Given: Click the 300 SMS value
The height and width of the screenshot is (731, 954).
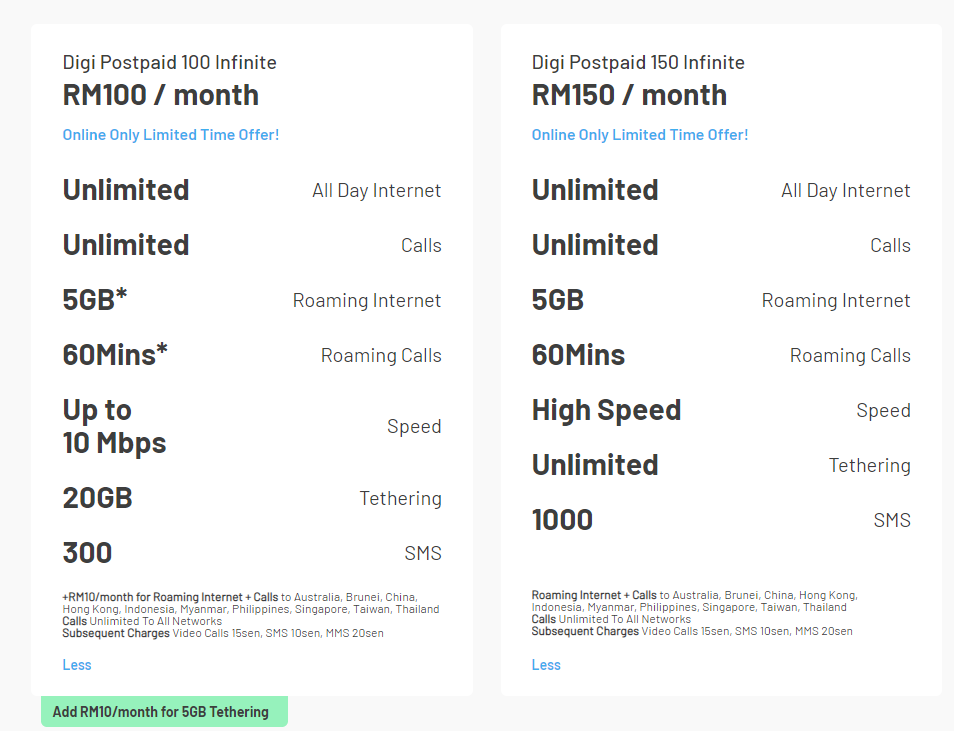Looking at the screenshot, I should point(87,553).
